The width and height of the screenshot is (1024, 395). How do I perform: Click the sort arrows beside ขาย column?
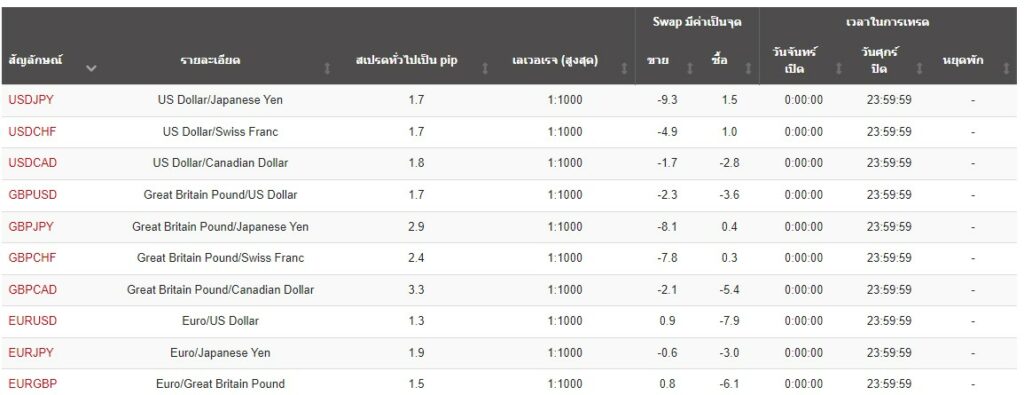point(689,67)
